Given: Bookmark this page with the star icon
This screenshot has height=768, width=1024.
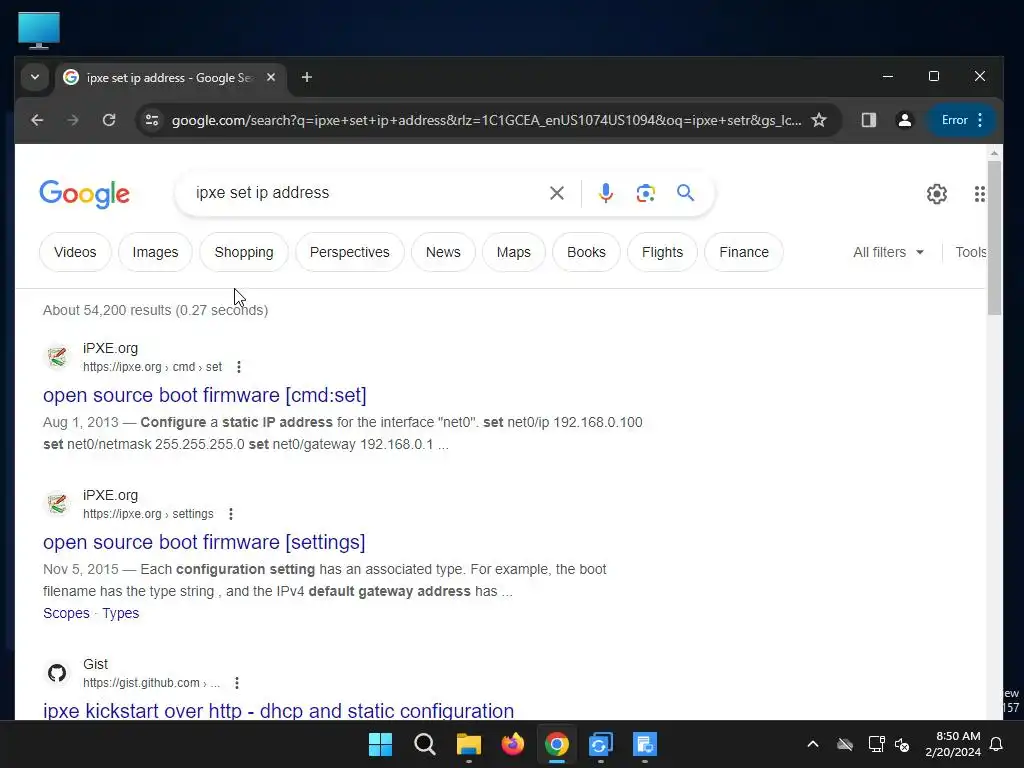Looking at the screenshot, I should pos(819,120).
